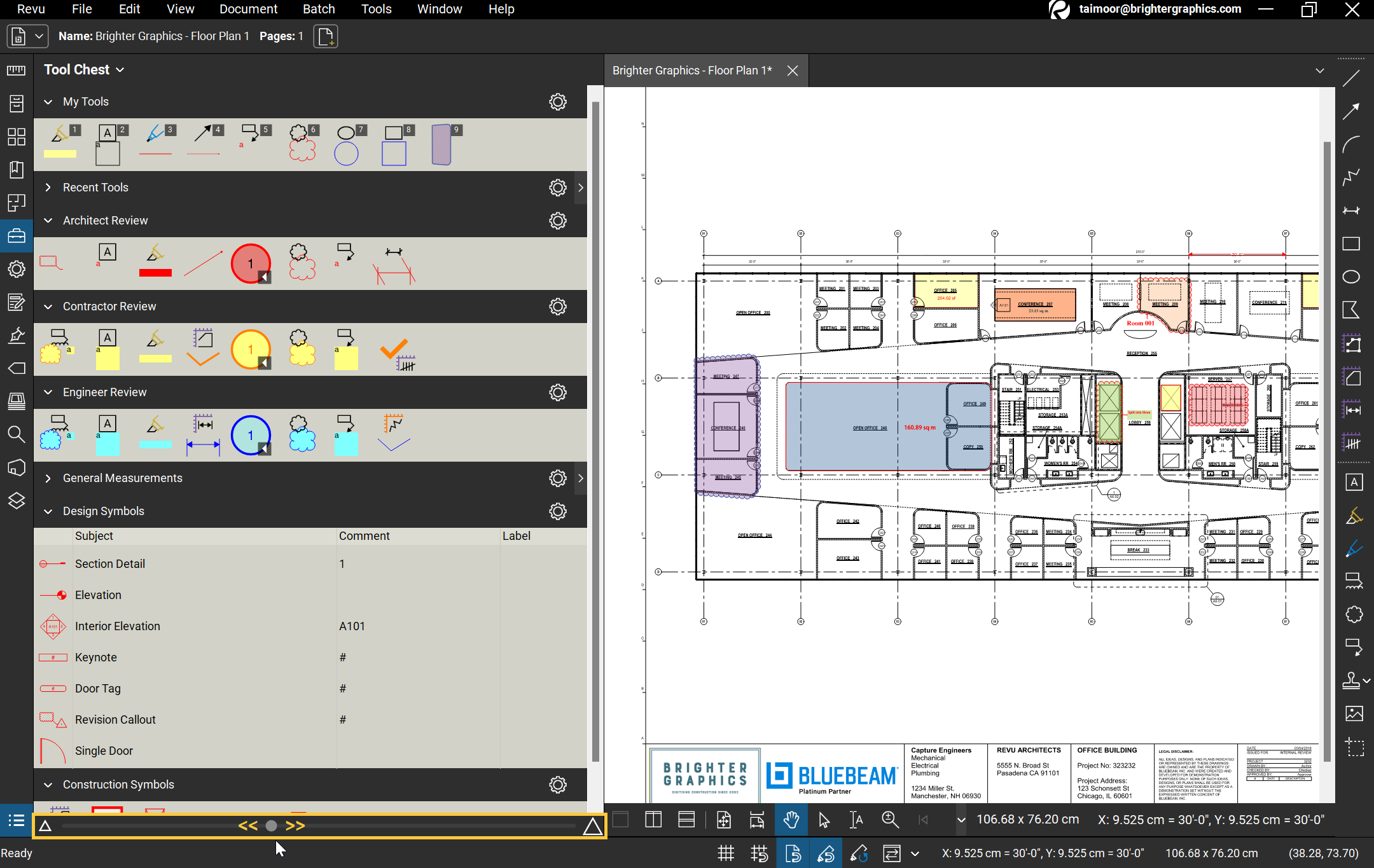Open the Tools menu
This screenshot has height=868, width=1374.
pyautogui.click(x=376, y=9)
